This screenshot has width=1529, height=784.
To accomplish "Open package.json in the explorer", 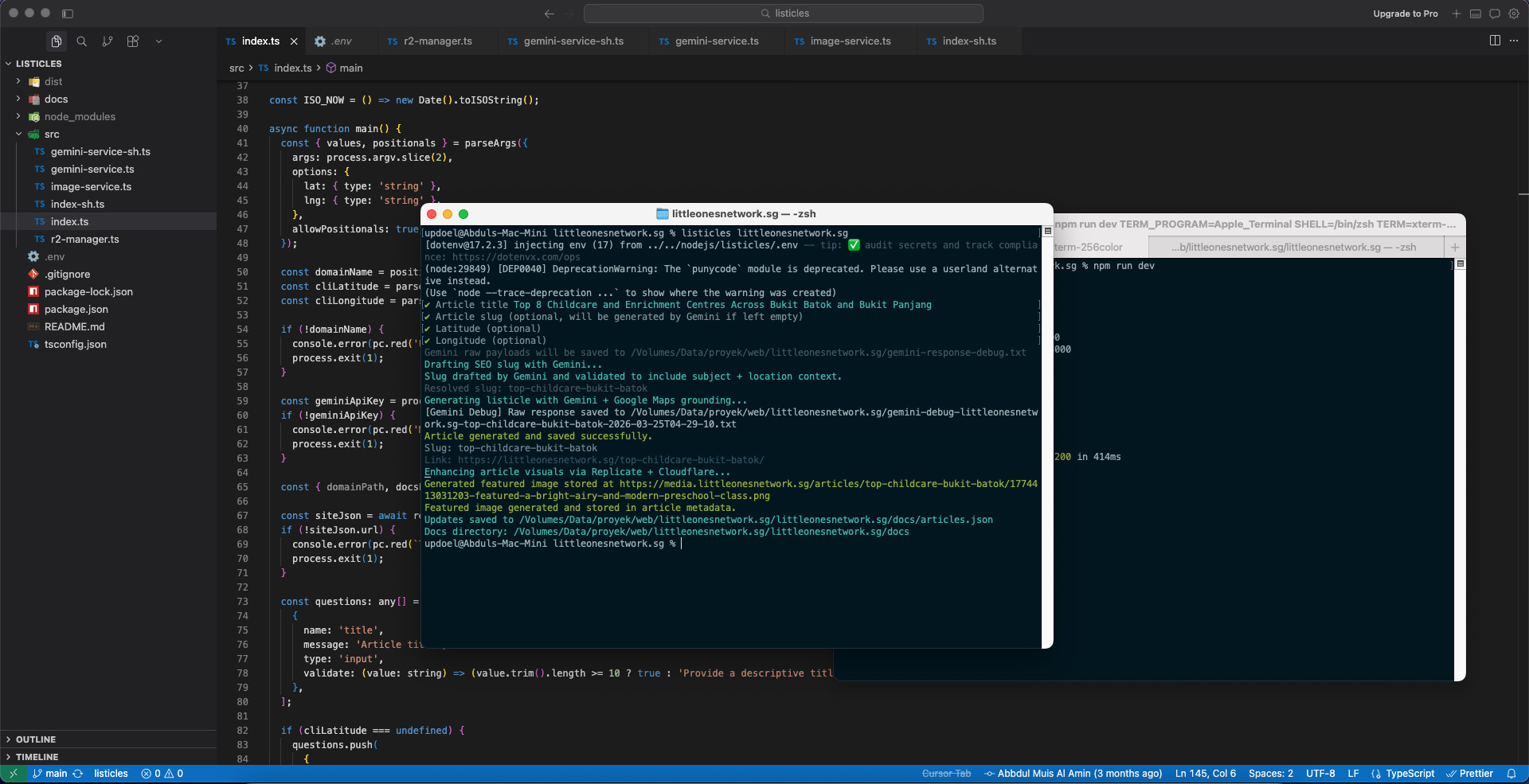I will pyautogui.click(x=76, y=310).
